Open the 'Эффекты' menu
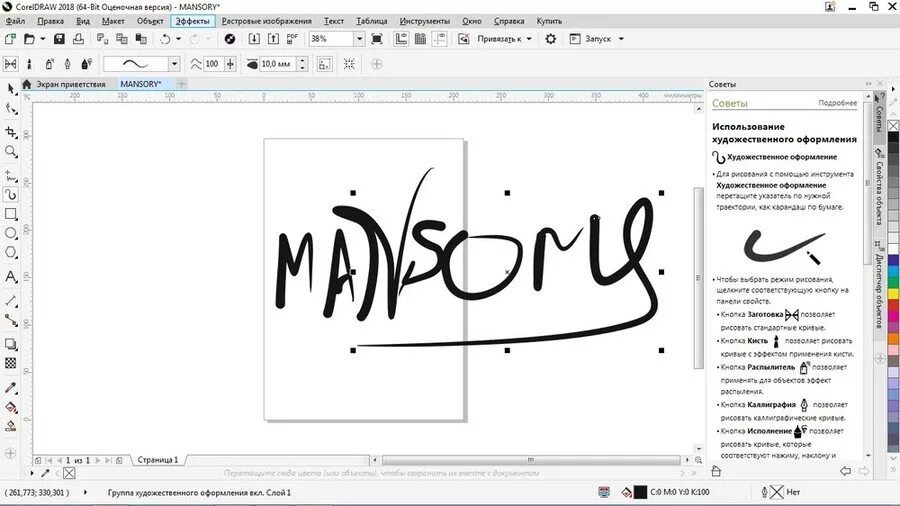This screenshot has width=900, height=506. (192, 21)
